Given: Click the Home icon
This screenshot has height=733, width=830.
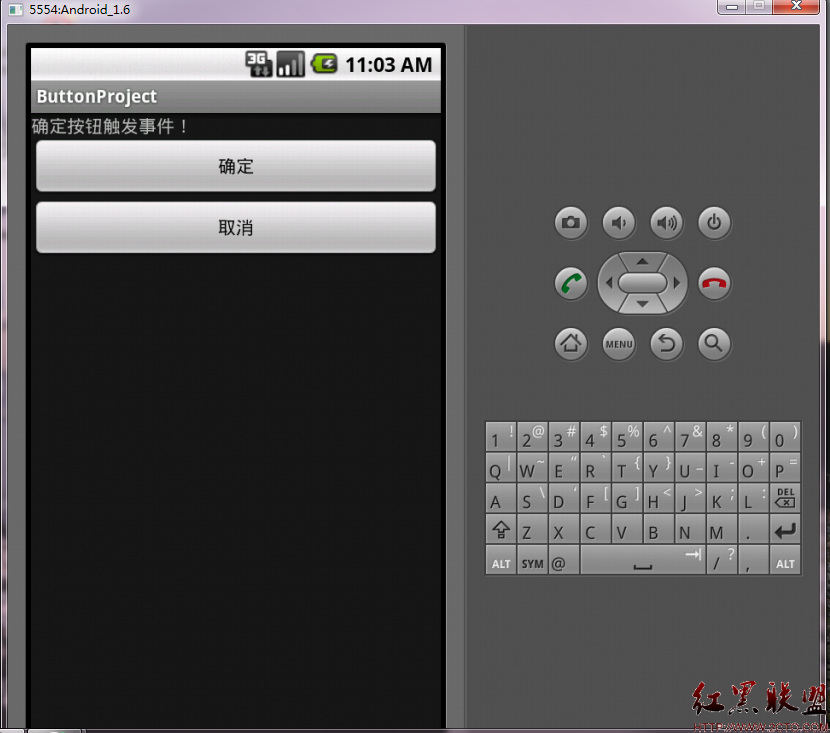Looking at the screenshot, I should [571, 344].
